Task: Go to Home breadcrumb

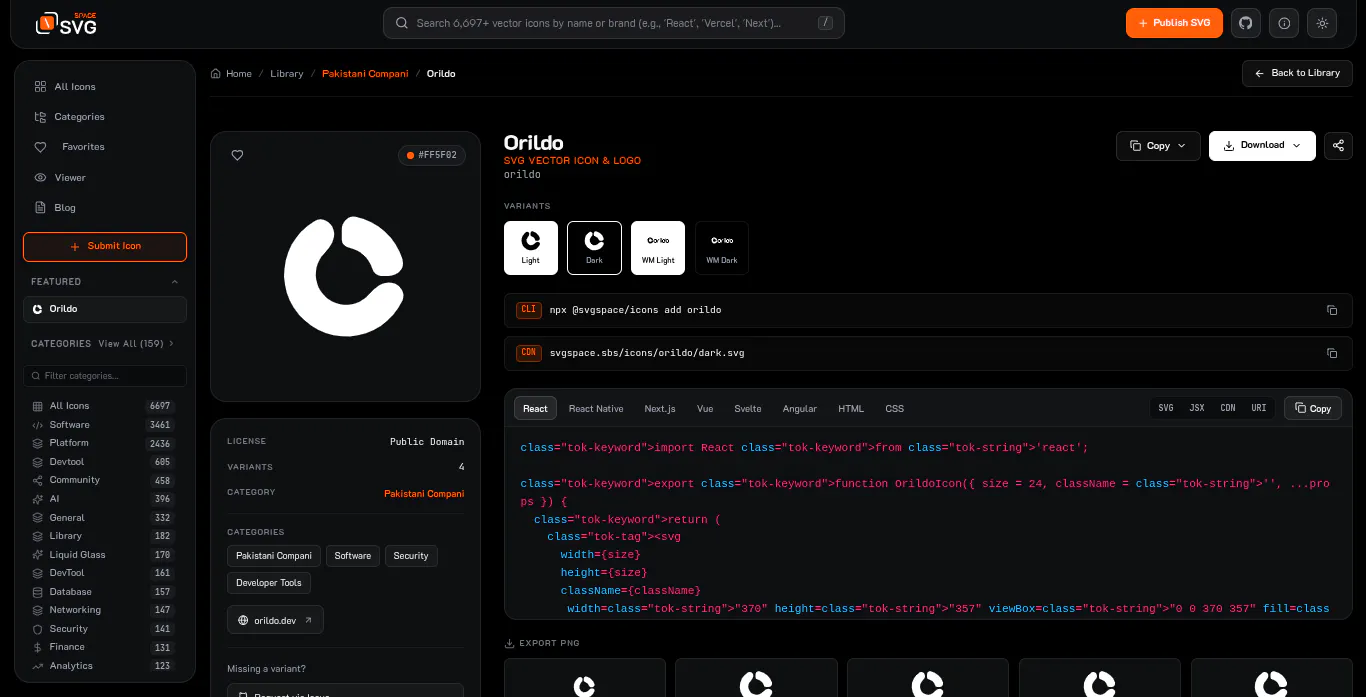Action: click(x=231, y=74)
